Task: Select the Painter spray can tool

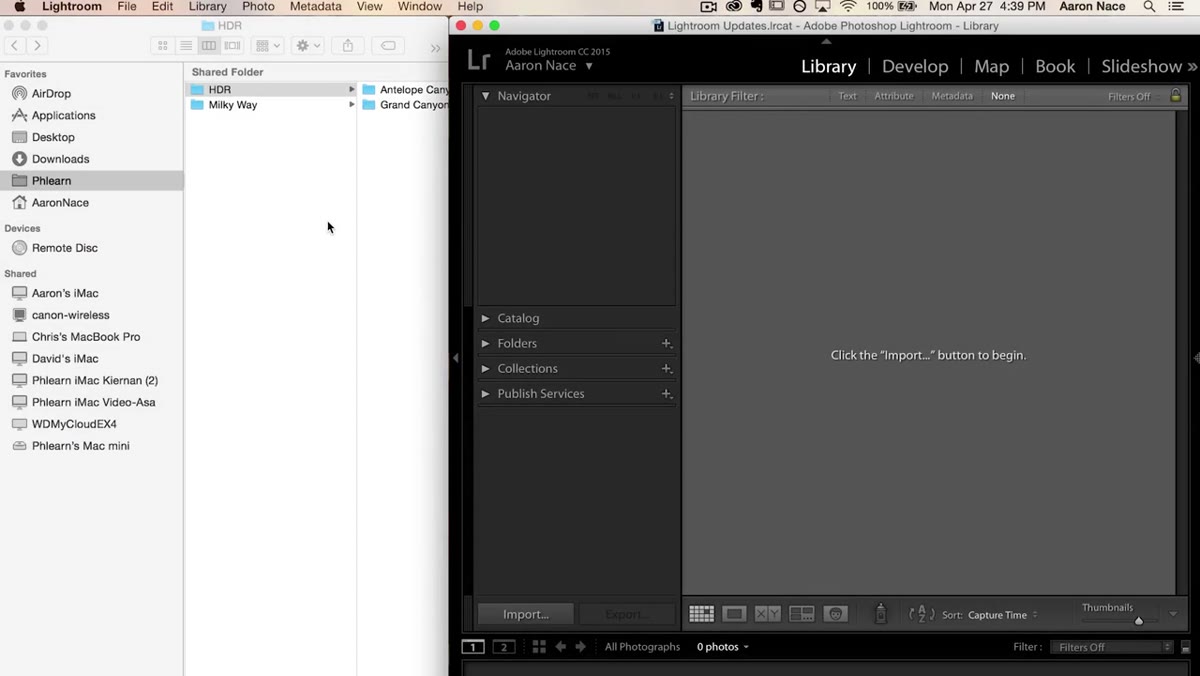Action: point(880,613)
